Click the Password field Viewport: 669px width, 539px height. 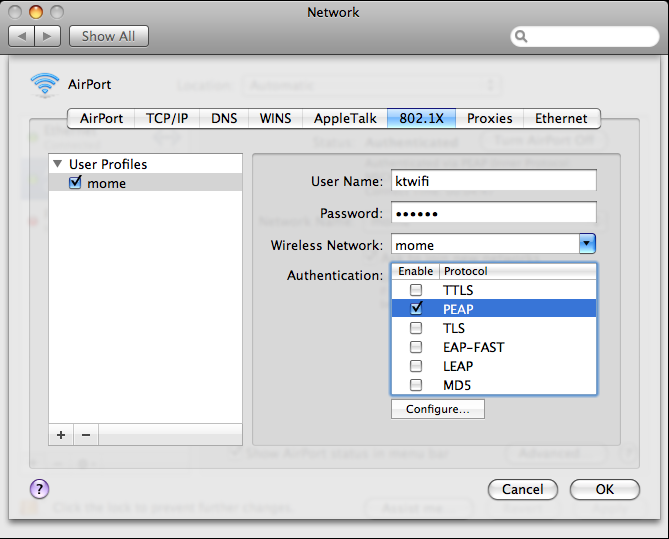point(494,213)
